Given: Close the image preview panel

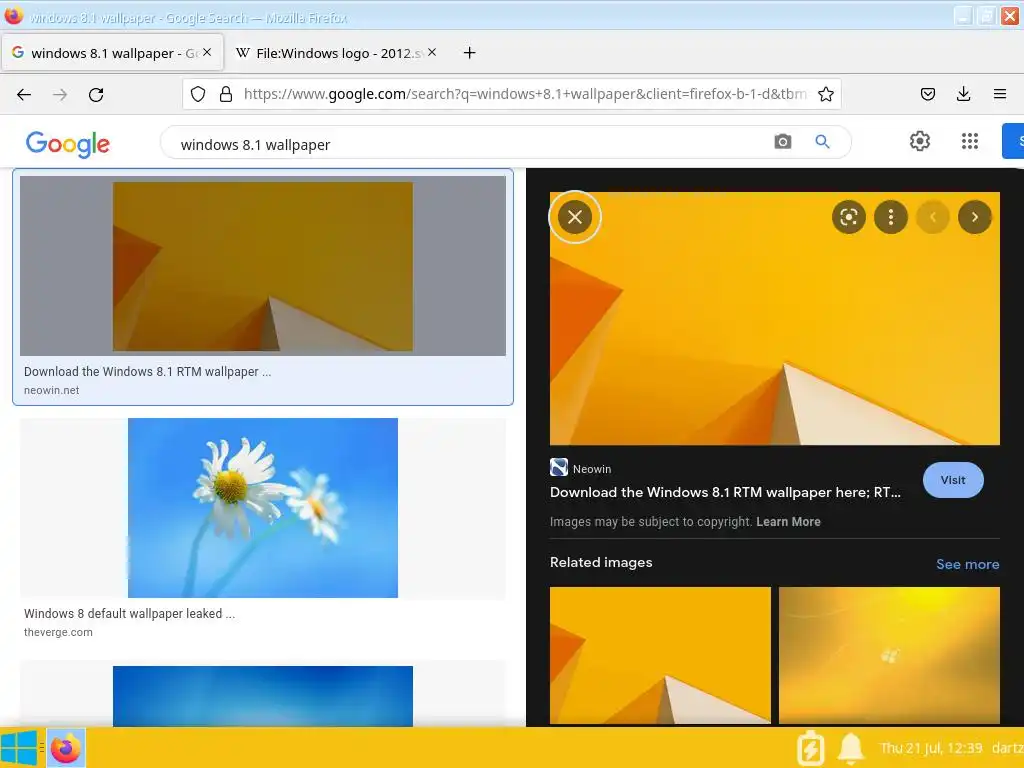Looking at the screenshot, I should tap(575, 217).
